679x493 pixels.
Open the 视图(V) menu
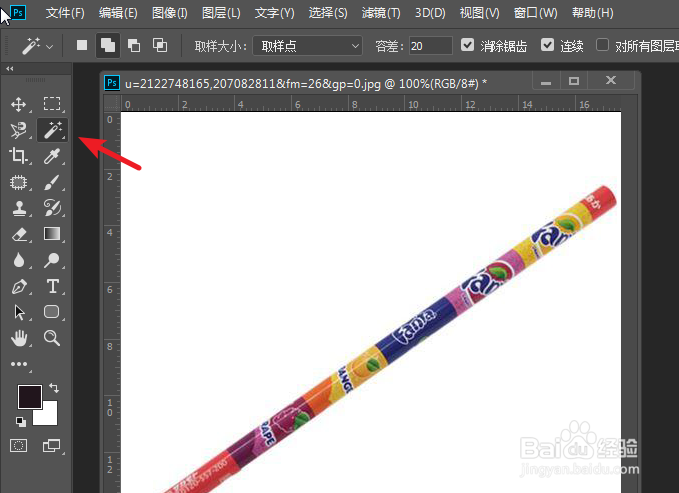479,13
